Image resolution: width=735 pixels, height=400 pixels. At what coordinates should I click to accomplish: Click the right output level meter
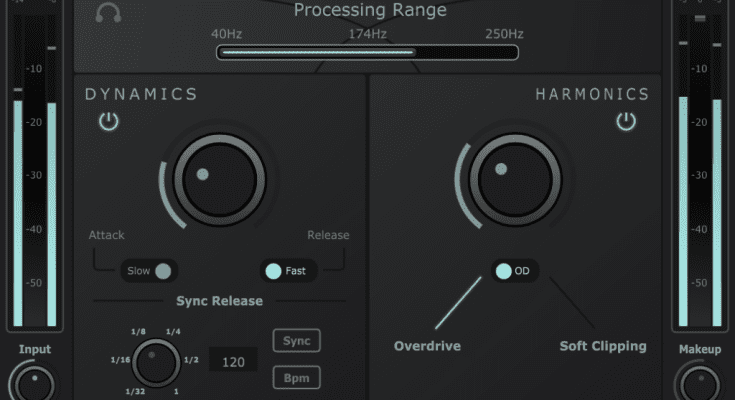pyautogui.click(x=699, y=200)
